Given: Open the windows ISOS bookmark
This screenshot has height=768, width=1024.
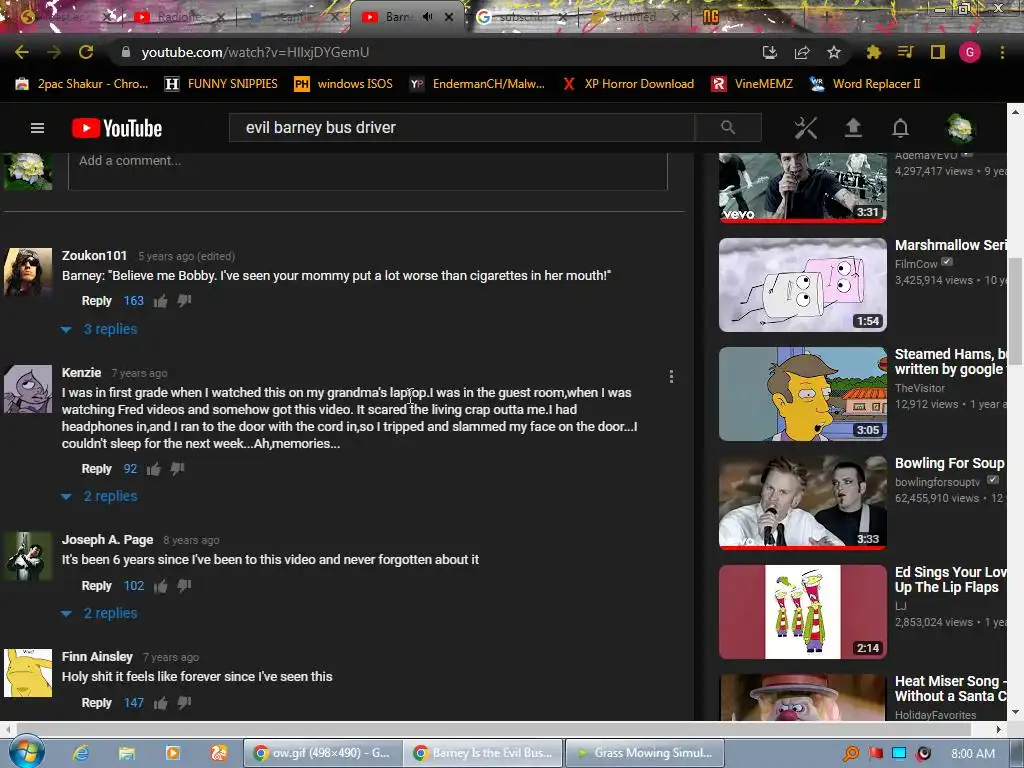Looking at the screenshot, I should click(x=344, y=84).
